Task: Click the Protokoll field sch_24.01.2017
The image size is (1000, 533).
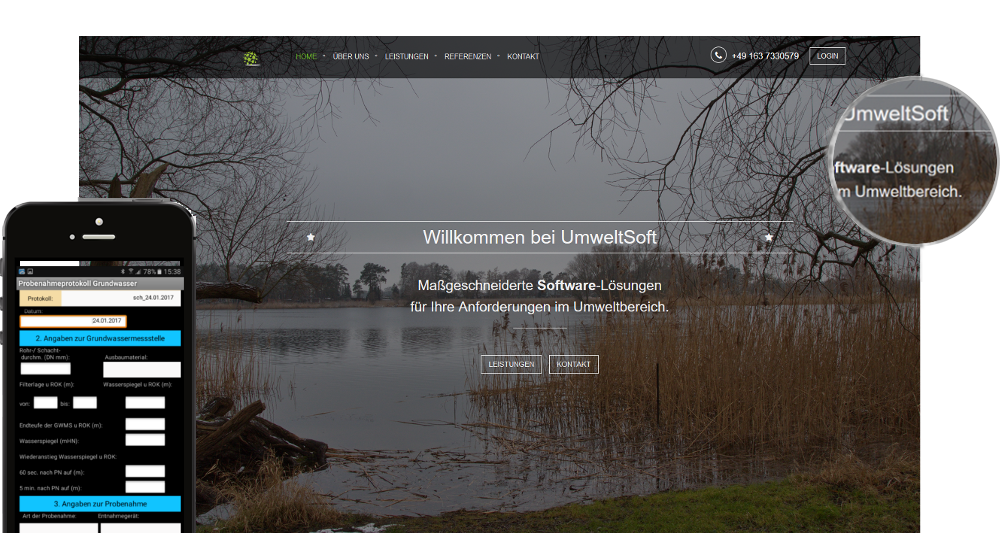Action: [121, 298]
